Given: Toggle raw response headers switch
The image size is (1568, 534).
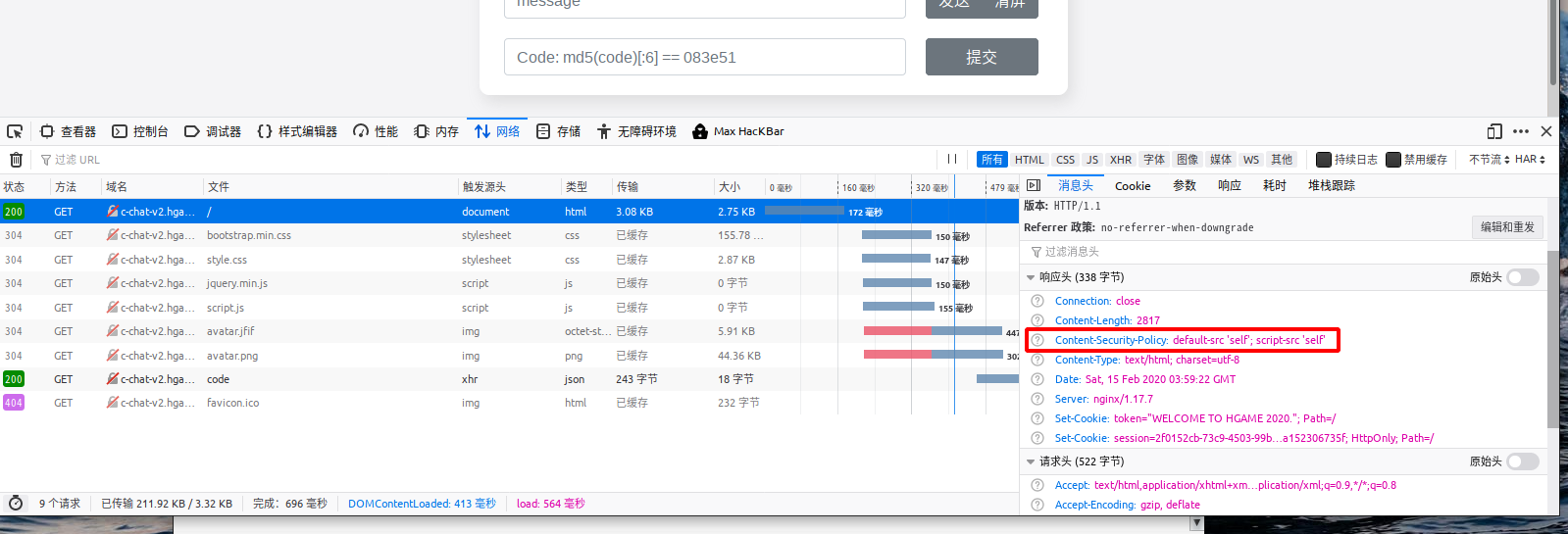Looking at the screenshot, I should click(1522, 277).
